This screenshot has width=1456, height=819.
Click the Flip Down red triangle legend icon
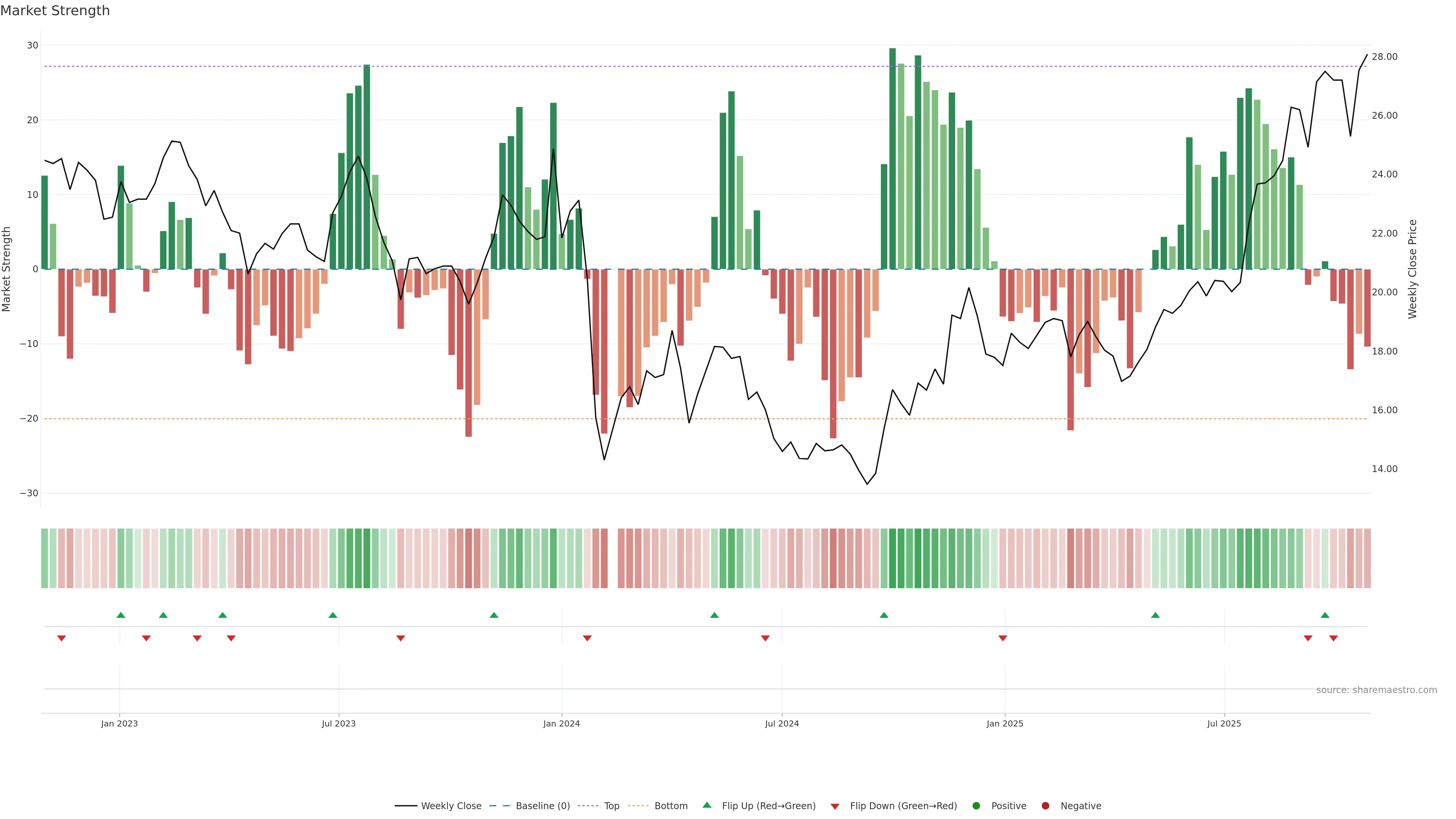[835, 806]
